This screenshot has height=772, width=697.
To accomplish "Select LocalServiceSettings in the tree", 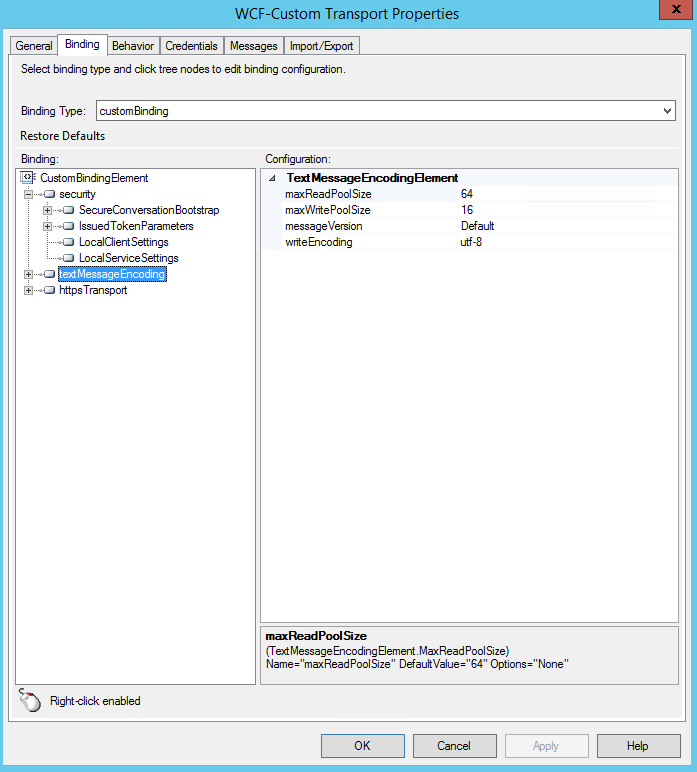I will pyautogui.click(x=128, y=258).
